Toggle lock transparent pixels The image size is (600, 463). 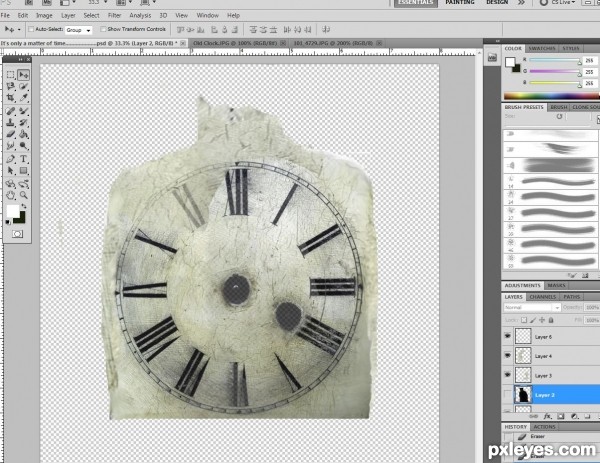(x=524, y=320)
